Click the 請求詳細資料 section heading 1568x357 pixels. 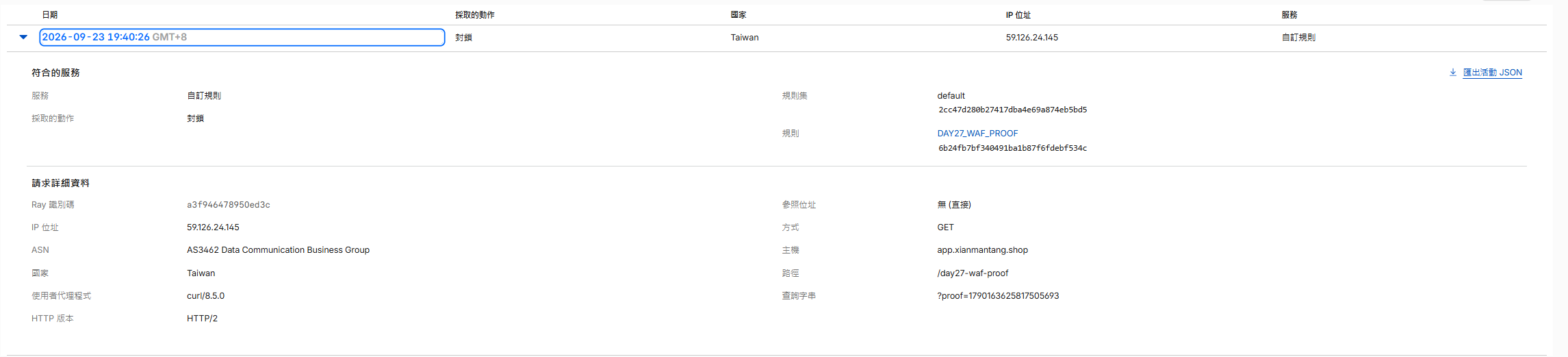coord(60,184)
